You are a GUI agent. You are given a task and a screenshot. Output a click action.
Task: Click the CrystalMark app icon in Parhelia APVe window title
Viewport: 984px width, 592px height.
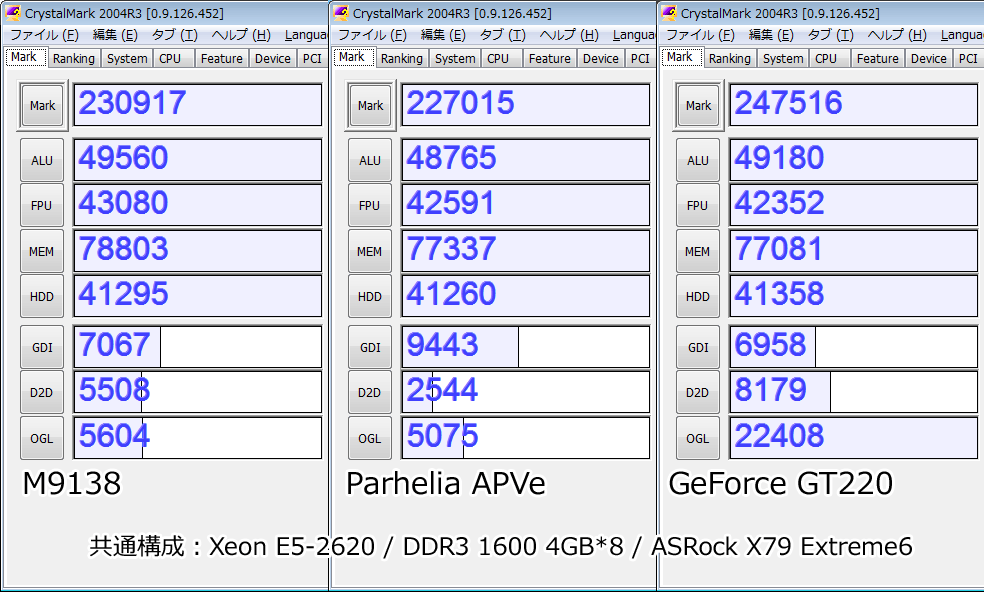pos(341,13)
